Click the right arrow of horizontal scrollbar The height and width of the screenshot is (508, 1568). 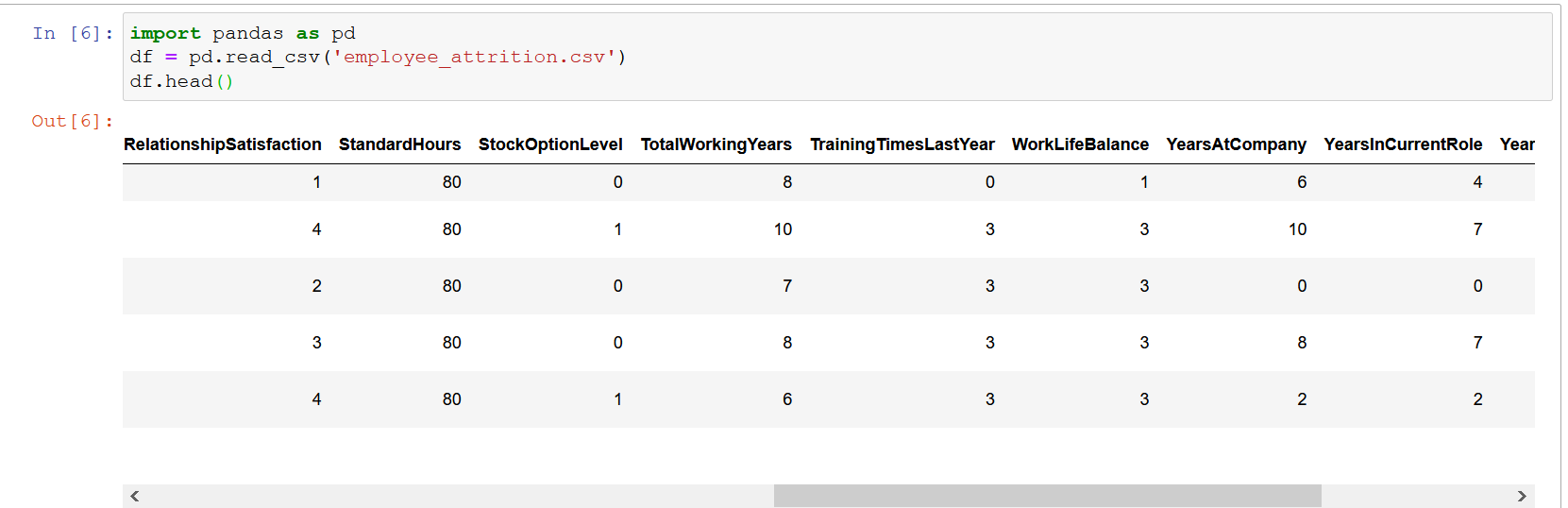click(1522, 496)
